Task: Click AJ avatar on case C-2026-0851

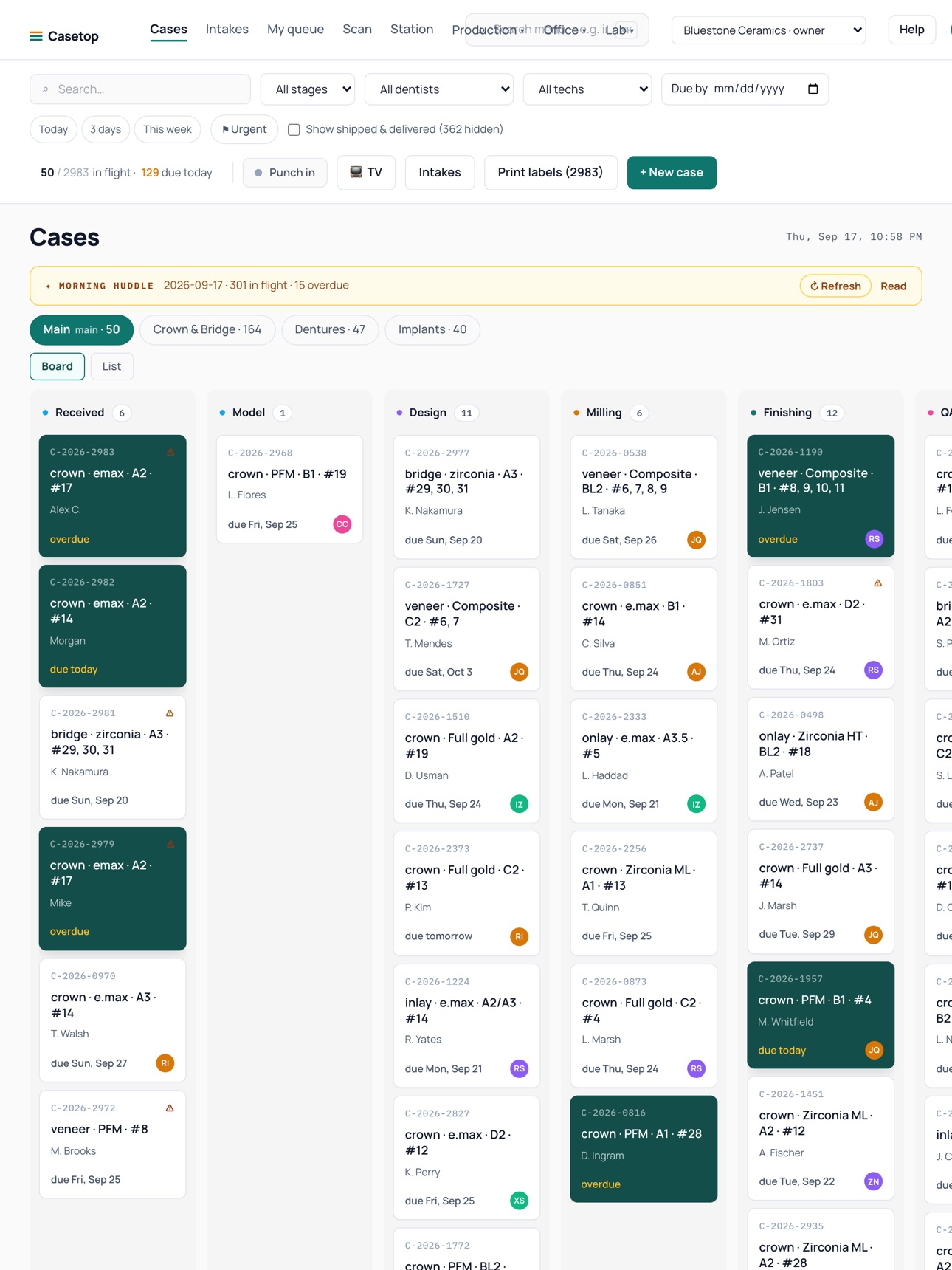Action: tap(696, 672)
